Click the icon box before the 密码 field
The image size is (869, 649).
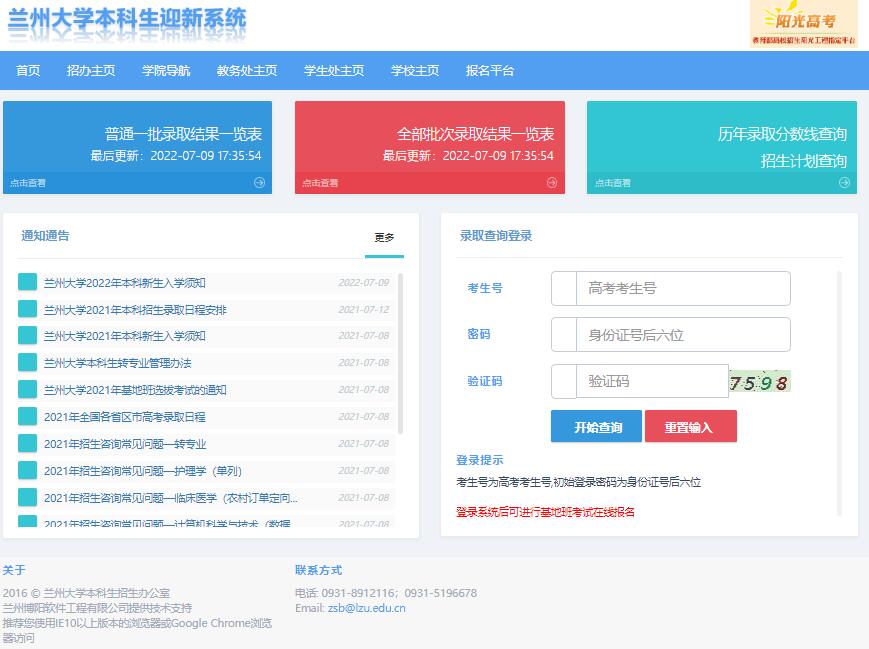pos(564,334)
